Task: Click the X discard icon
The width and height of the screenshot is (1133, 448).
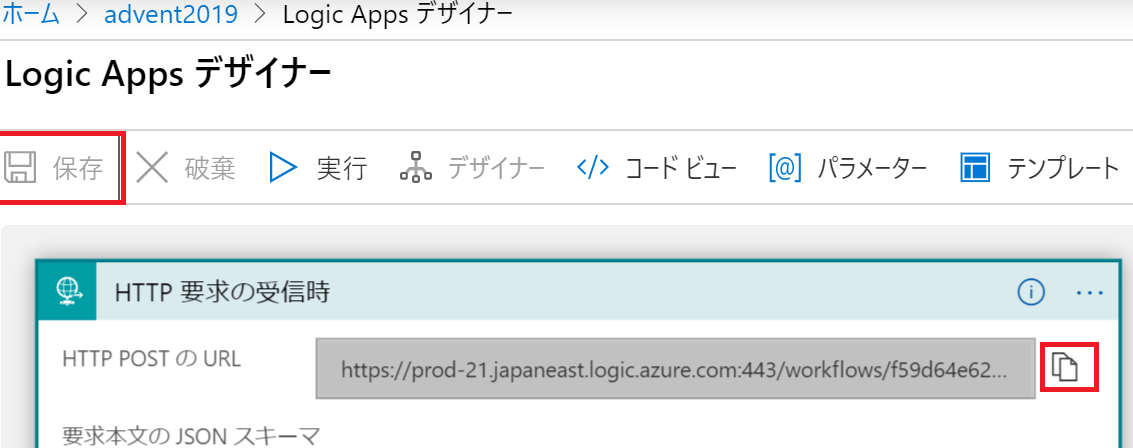Action: (x=152, y=168)
